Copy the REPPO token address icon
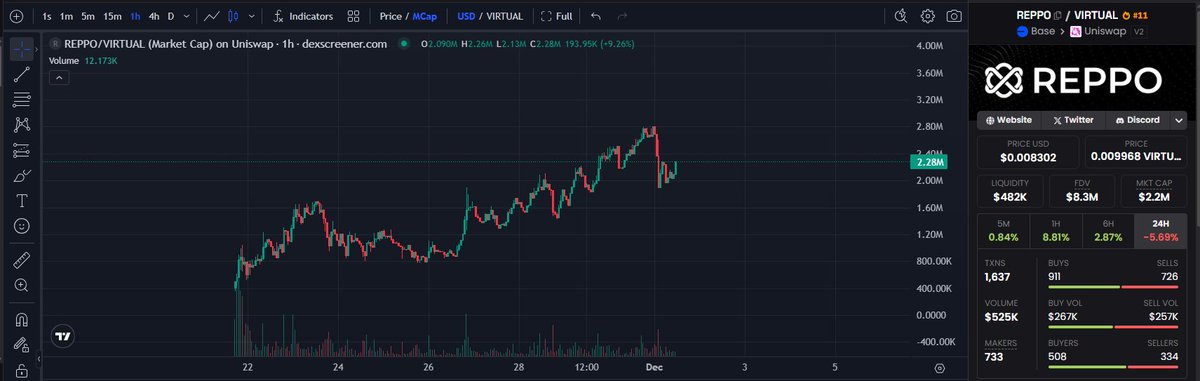The image size is (1200, 381). [x=1057, y=16]
